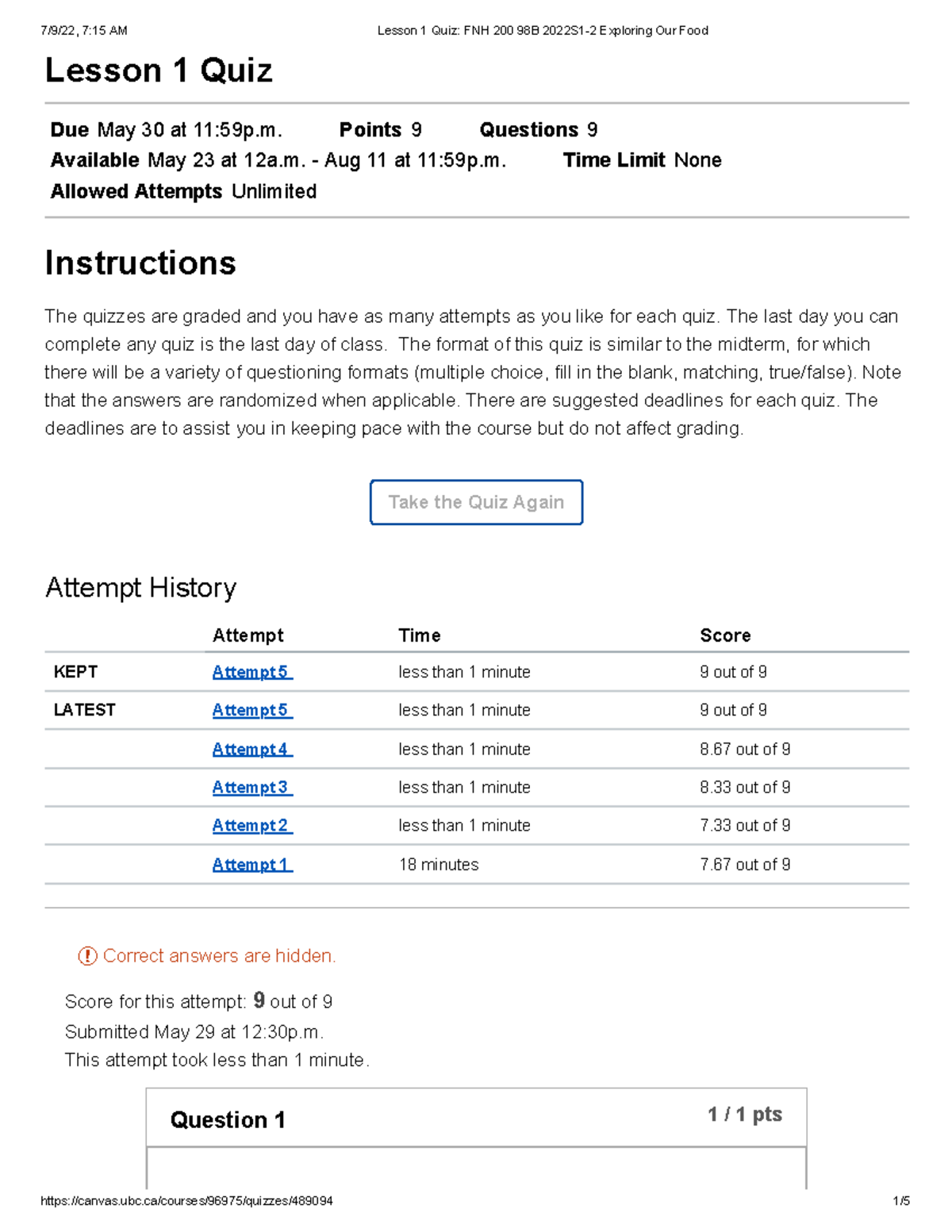Image resolution: width=952 pixels, height=1232 pixels.
Task: Select the Question 1 header
Action: (x=228, y=1120)
